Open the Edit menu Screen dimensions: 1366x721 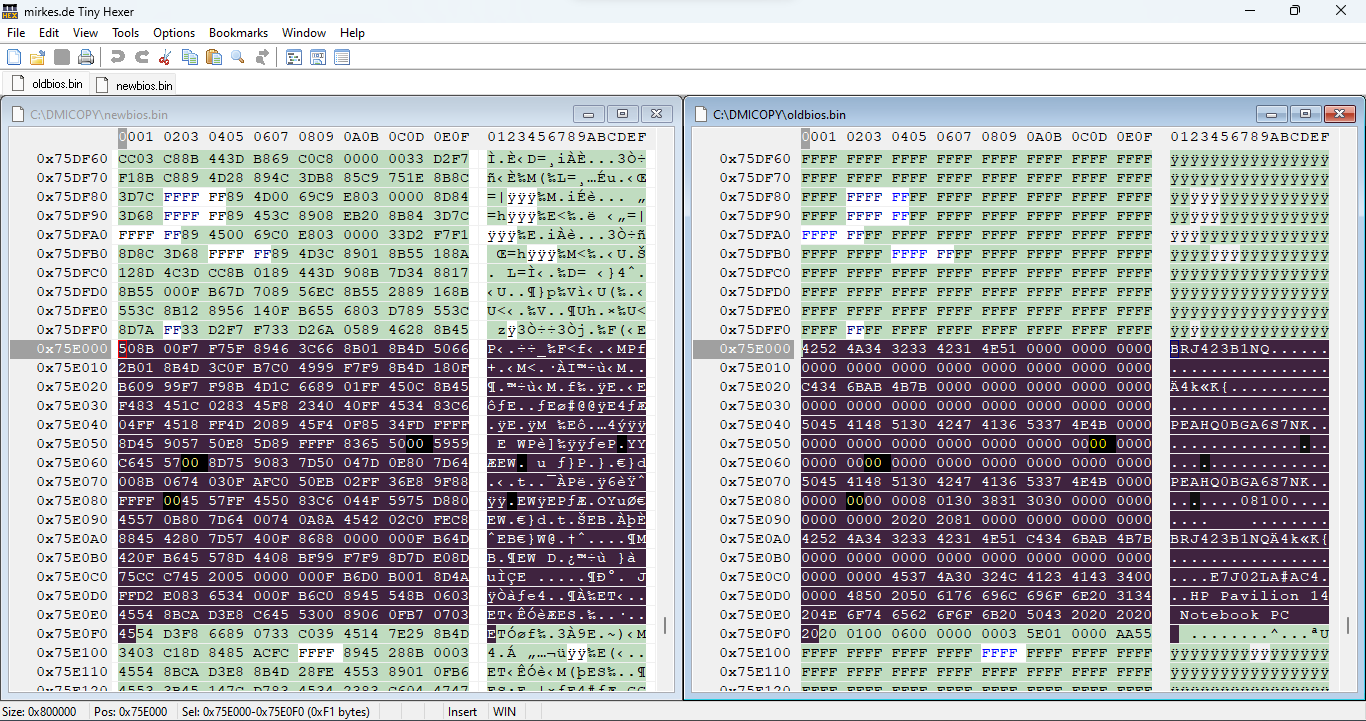(49, 33)
